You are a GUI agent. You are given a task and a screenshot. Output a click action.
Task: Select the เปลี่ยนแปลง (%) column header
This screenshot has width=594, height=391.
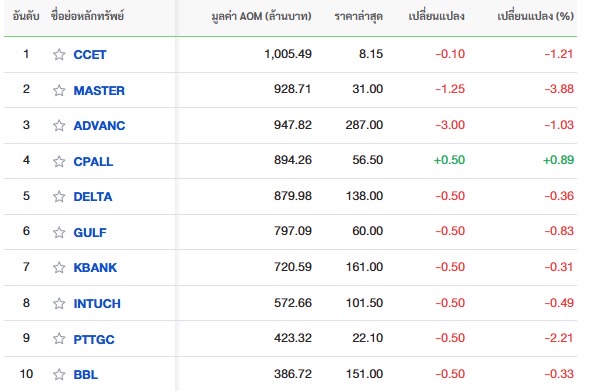click(x=535, y=16)
